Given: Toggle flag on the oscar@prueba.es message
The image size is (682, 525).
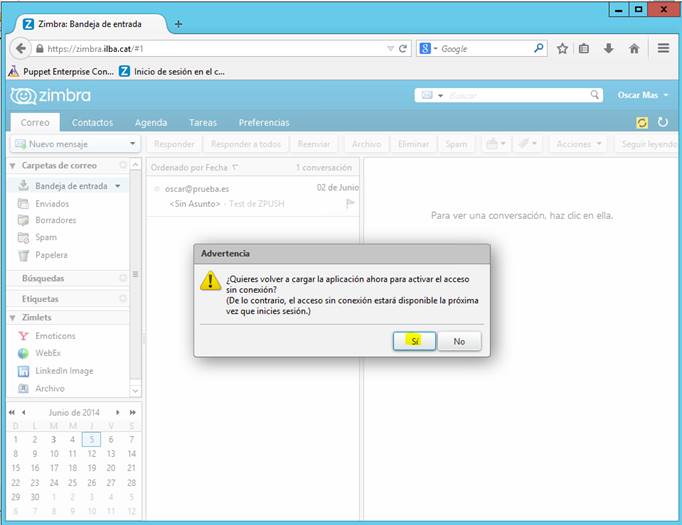Looking at the screenshot, I should click(350, 204).
